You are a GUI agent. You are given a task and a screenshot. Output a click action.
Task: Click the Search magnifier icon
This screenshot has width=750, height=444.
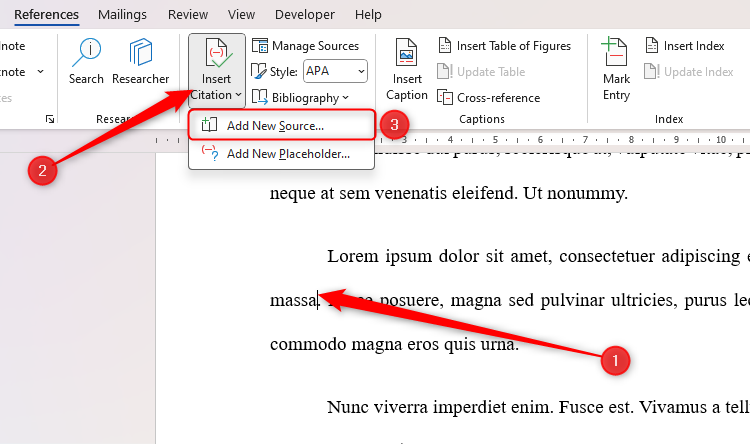point(86,53)
